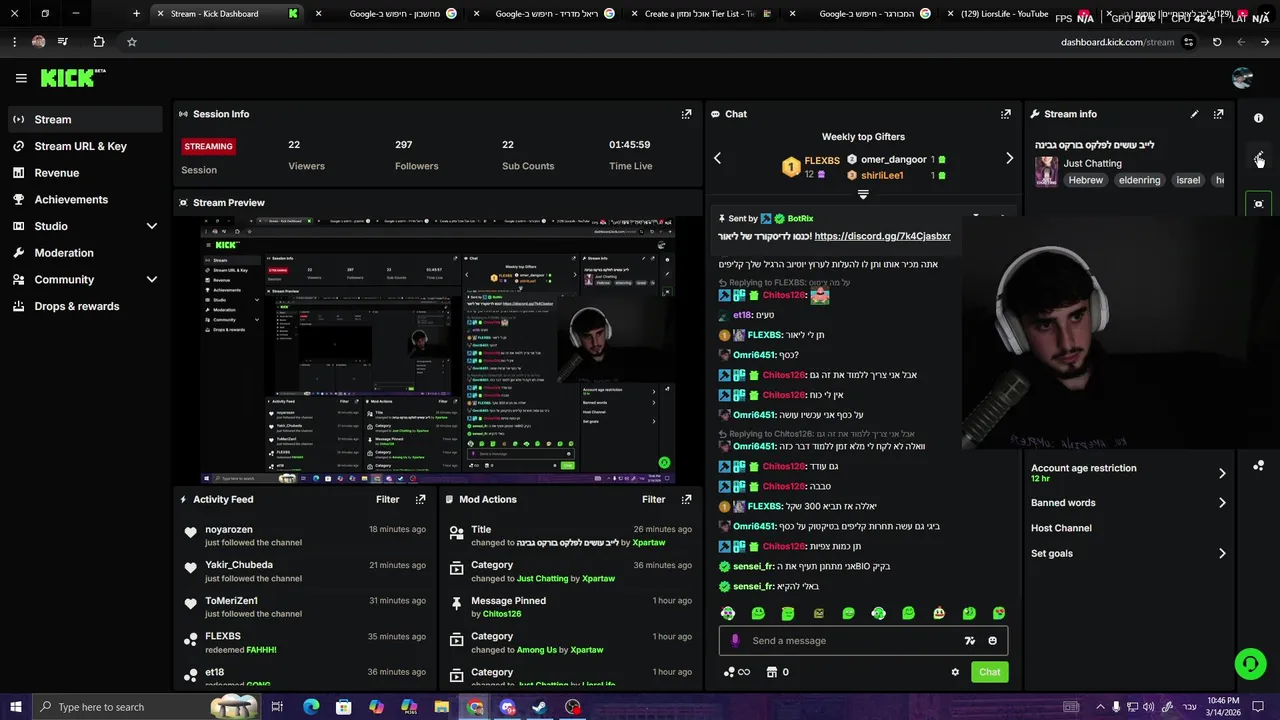Image resolution: width=1280 pixels, height=720 pixels.
Task: Select Host Channel option
Action: tap(1061, 528)
